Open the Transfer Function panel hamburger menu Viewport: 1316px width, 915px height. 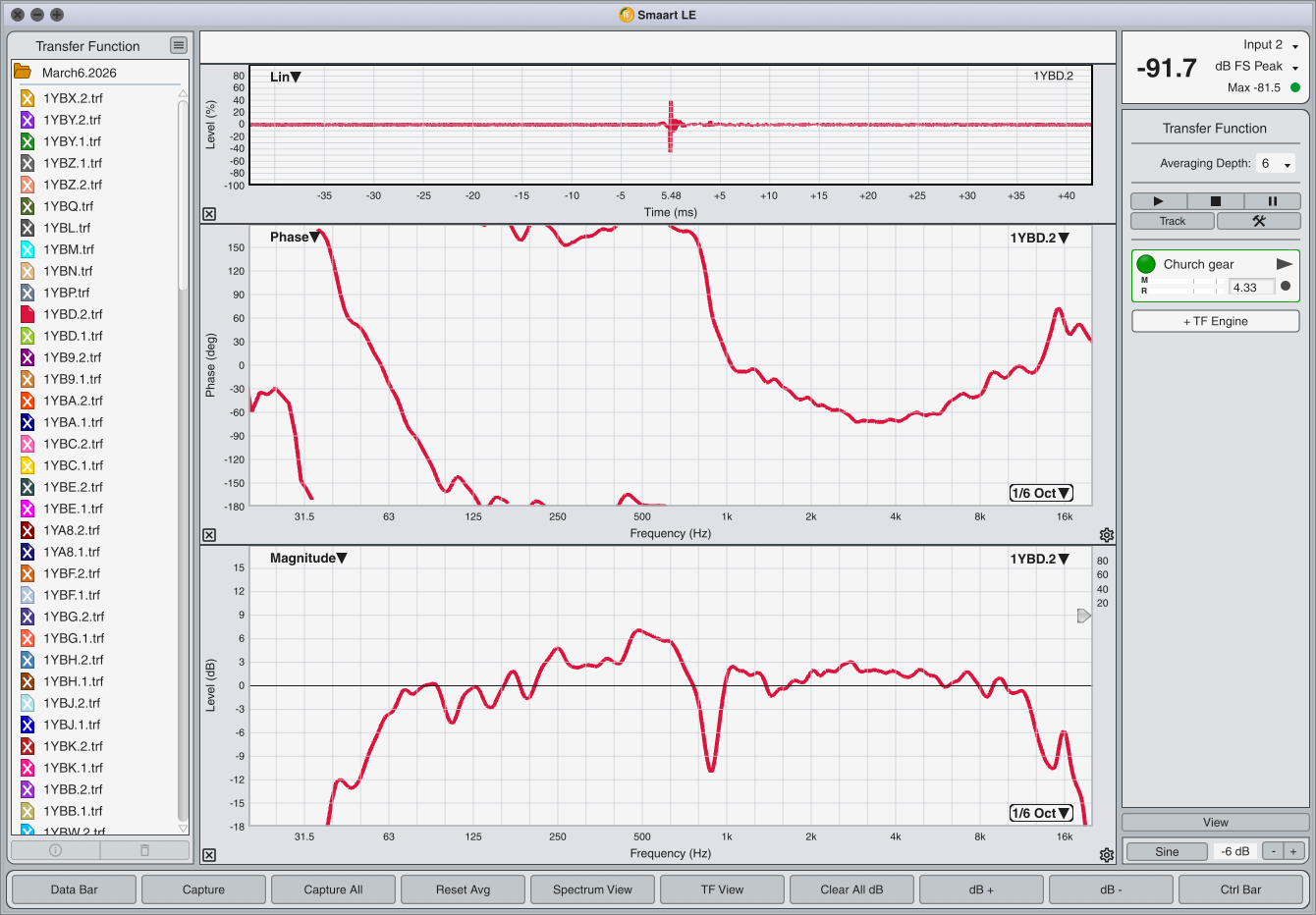tap(178, 45)
